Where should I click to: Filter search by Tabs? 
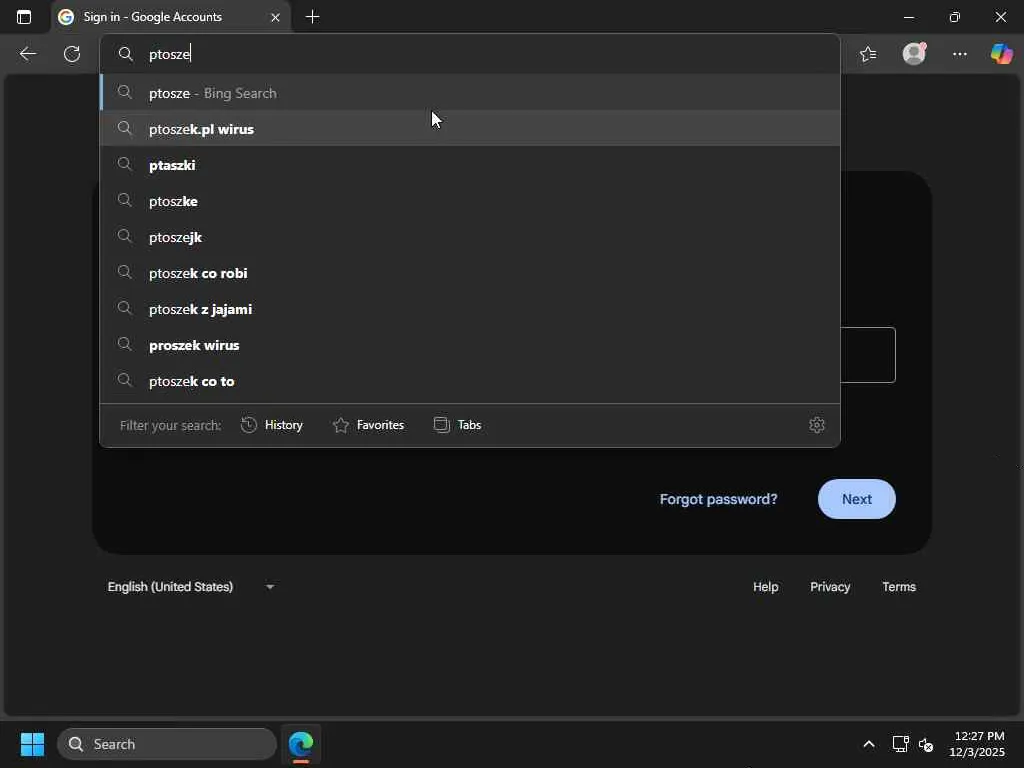point(457,425)
